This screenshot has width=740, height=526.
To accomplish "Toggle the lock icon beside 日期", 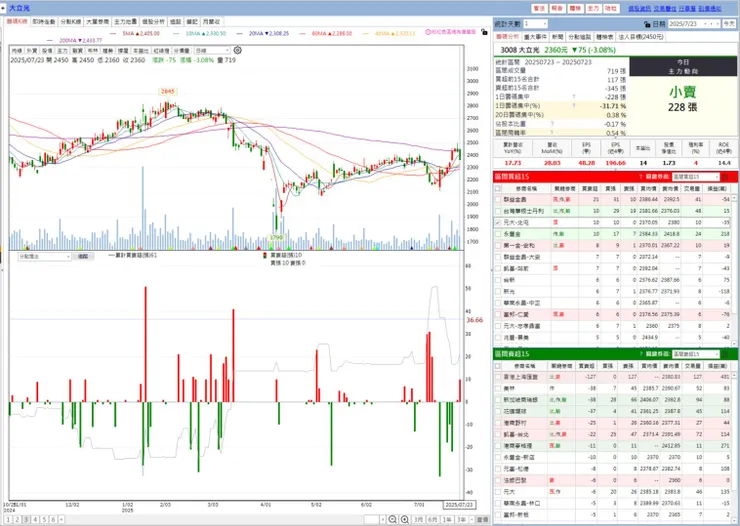I will (x=647, y=24).
